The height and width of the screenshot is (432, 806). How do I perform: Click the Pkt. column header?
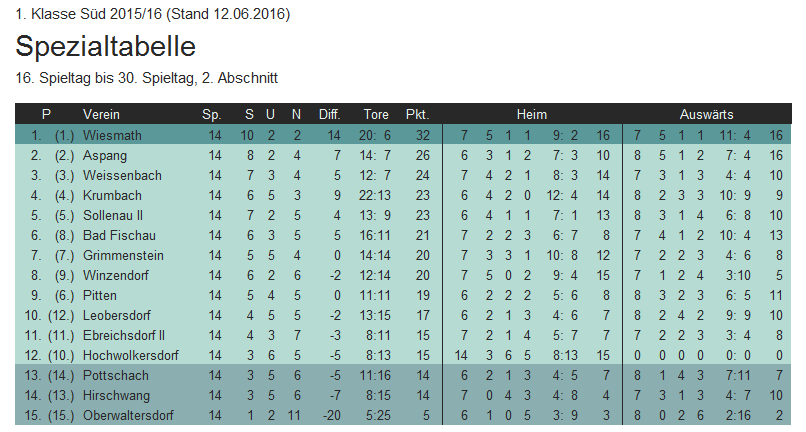point(417,114)
